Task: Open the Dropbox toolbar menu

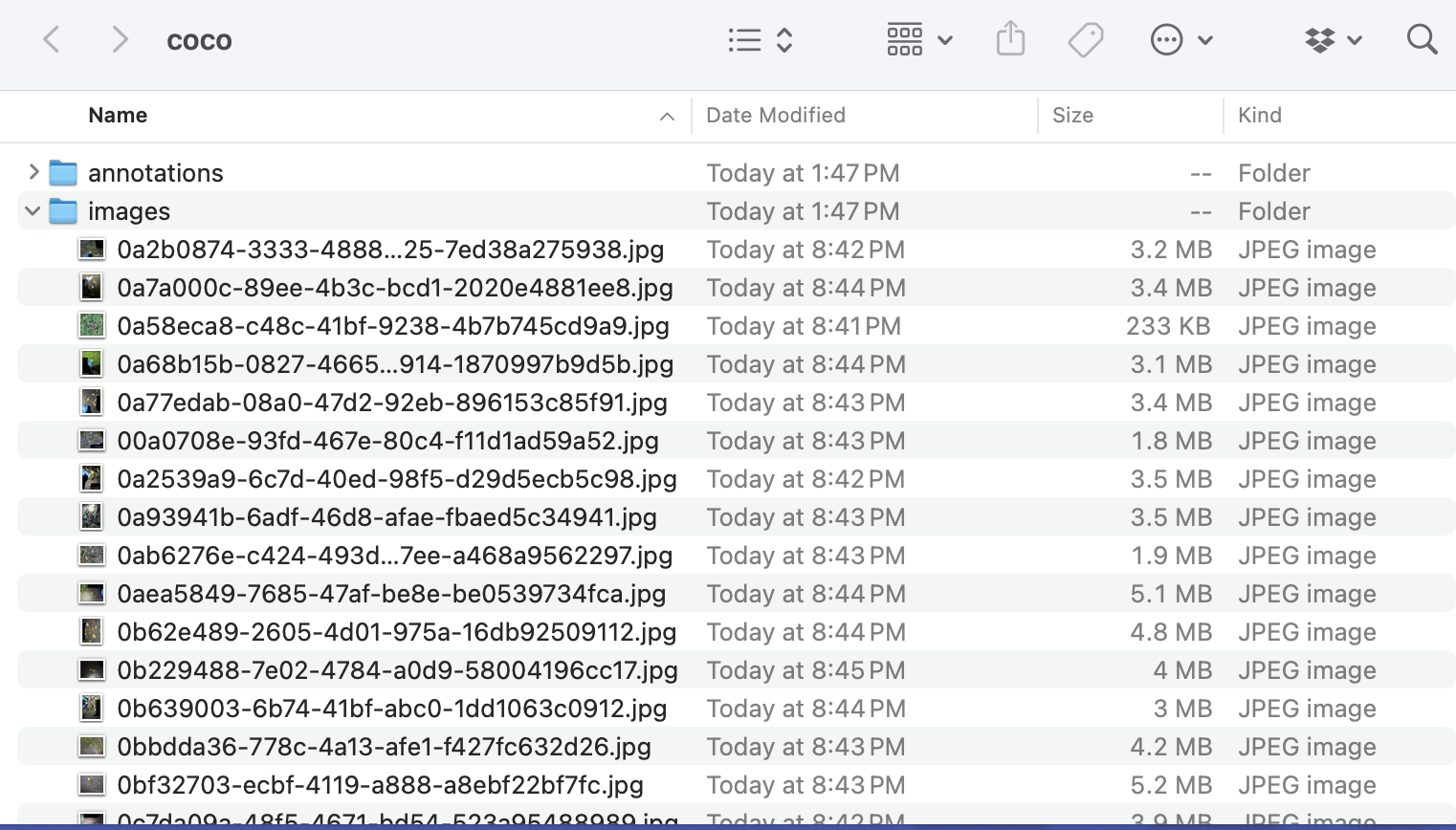Action: coord(1333,40)
